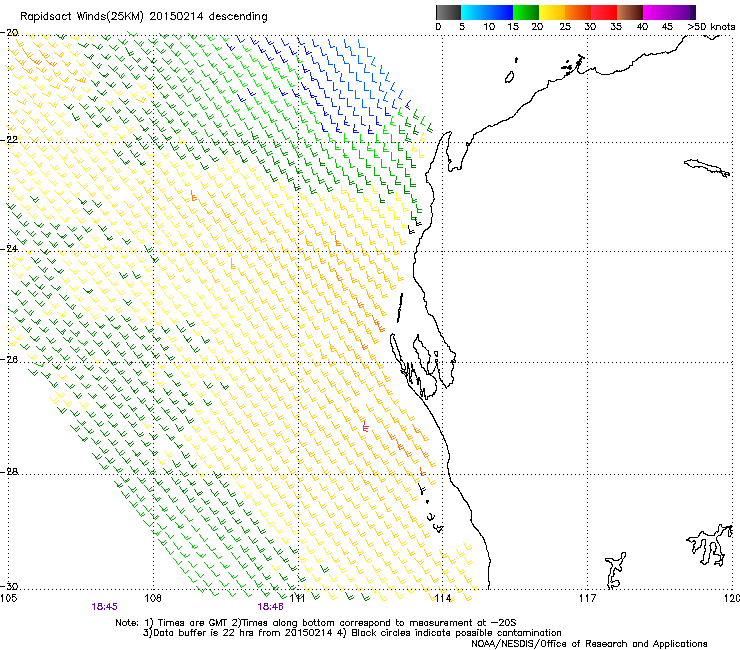
Task: Click the dark purple legend segment above 50
Action: tap(692, 12)
